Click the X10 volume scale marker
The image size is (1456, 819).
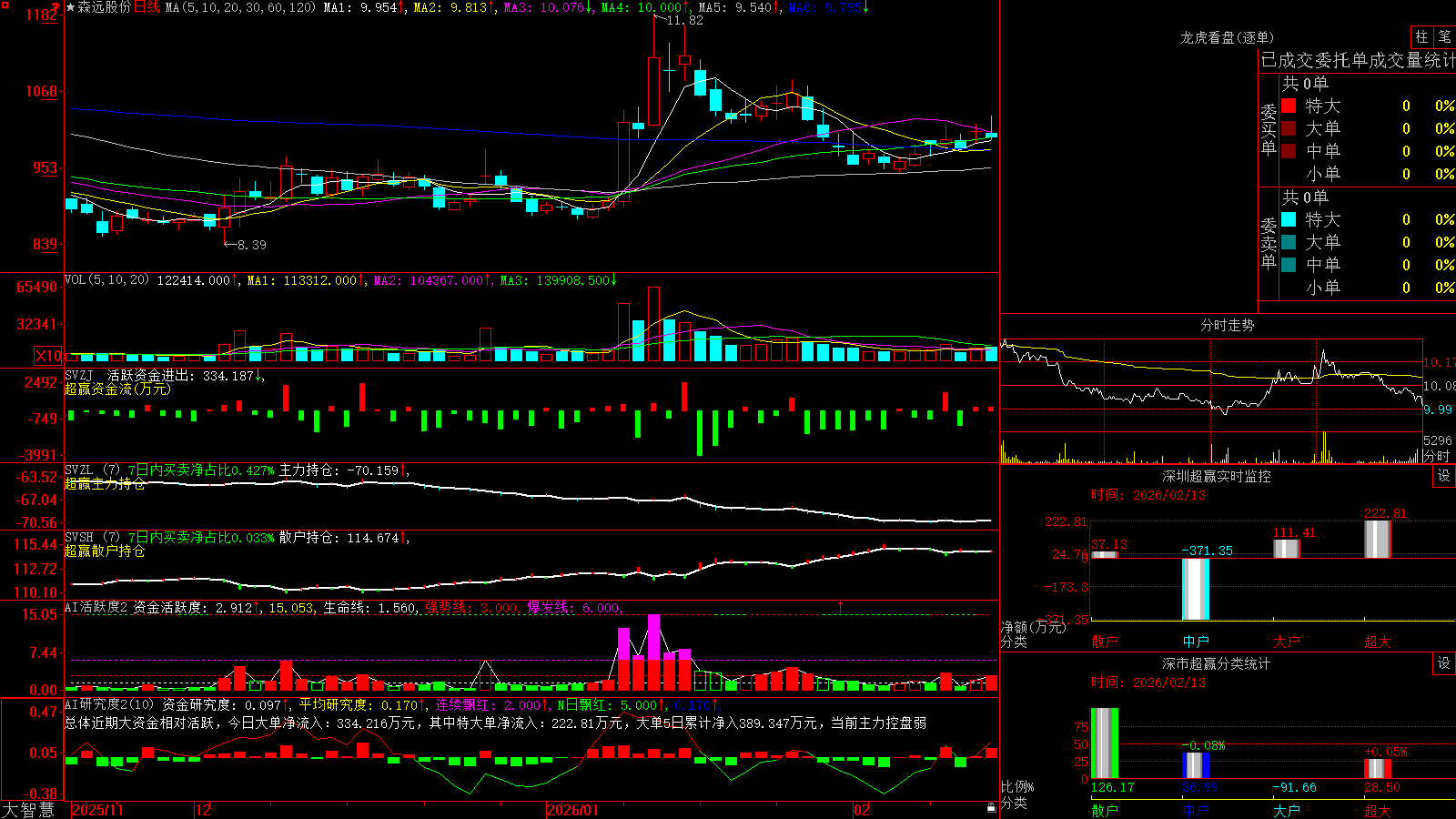(48, 356)
